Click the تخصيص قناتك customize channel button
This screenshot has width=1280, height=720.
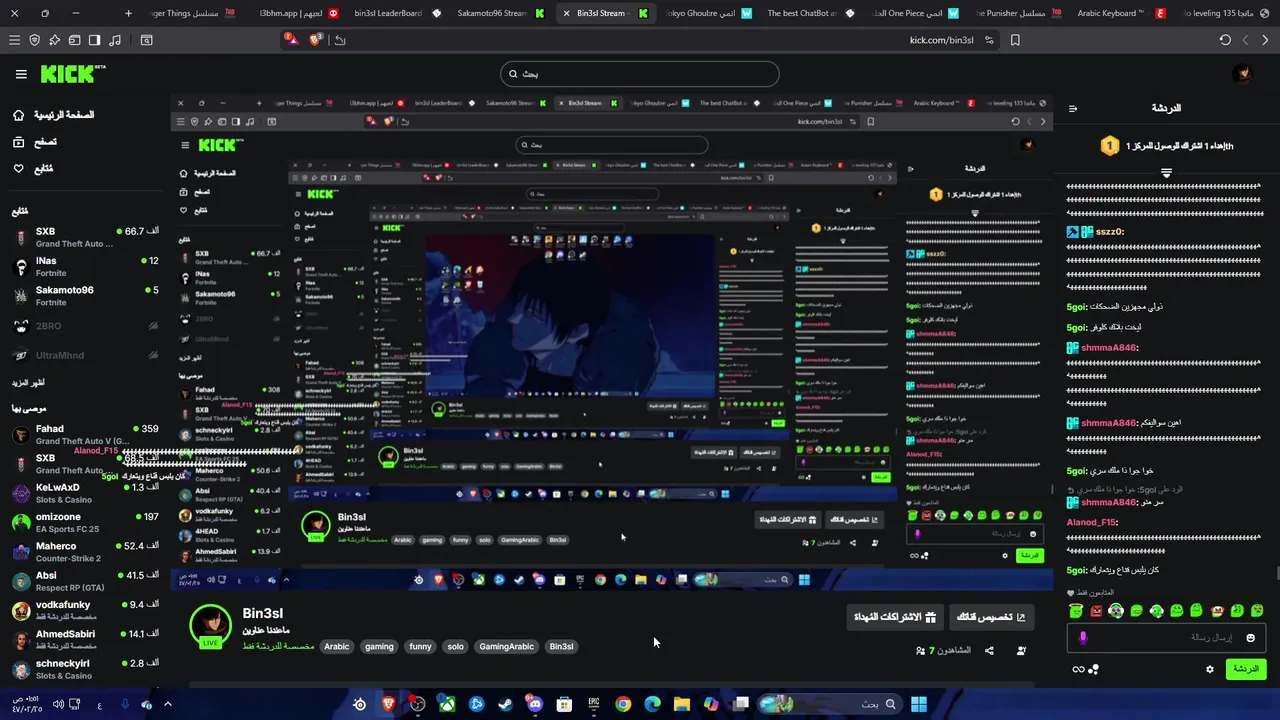tap(991, 617)
